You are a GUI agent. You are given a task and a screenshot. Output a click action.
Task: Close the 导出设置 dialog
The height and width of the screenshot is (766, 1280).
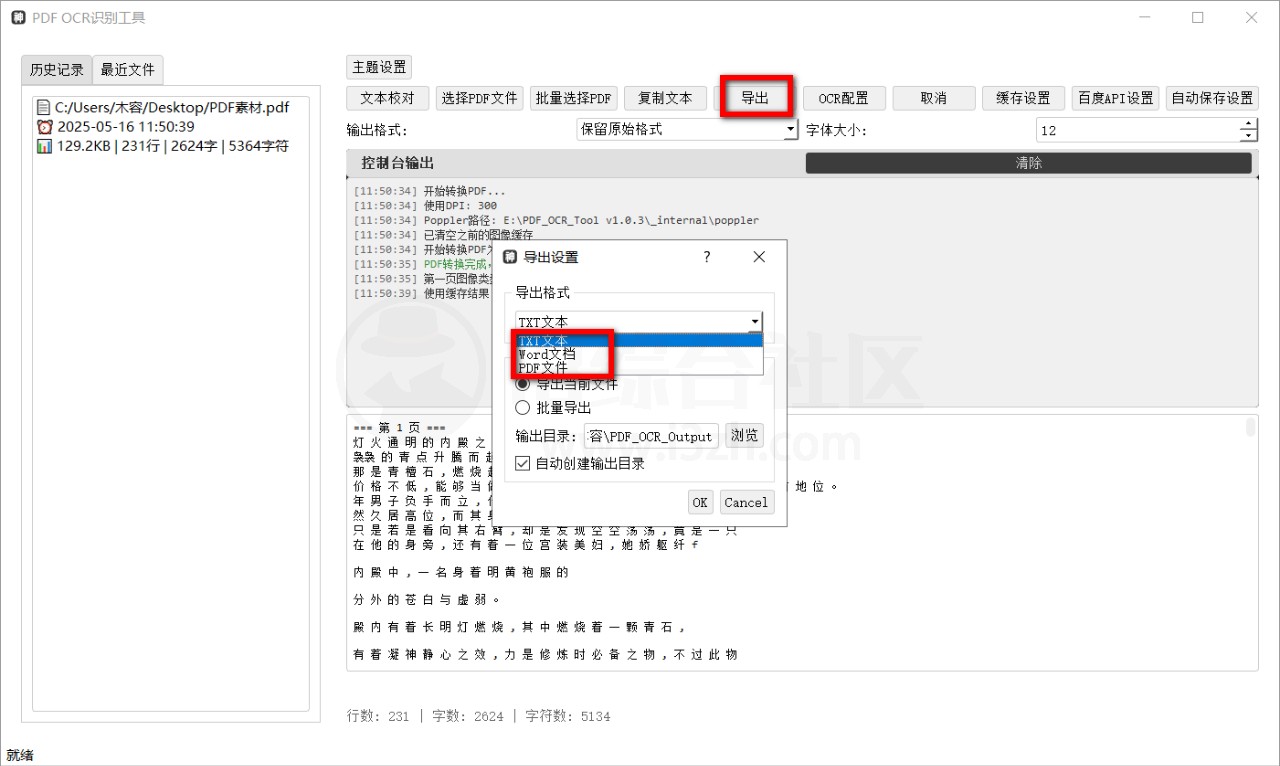(x=759, y=257)
